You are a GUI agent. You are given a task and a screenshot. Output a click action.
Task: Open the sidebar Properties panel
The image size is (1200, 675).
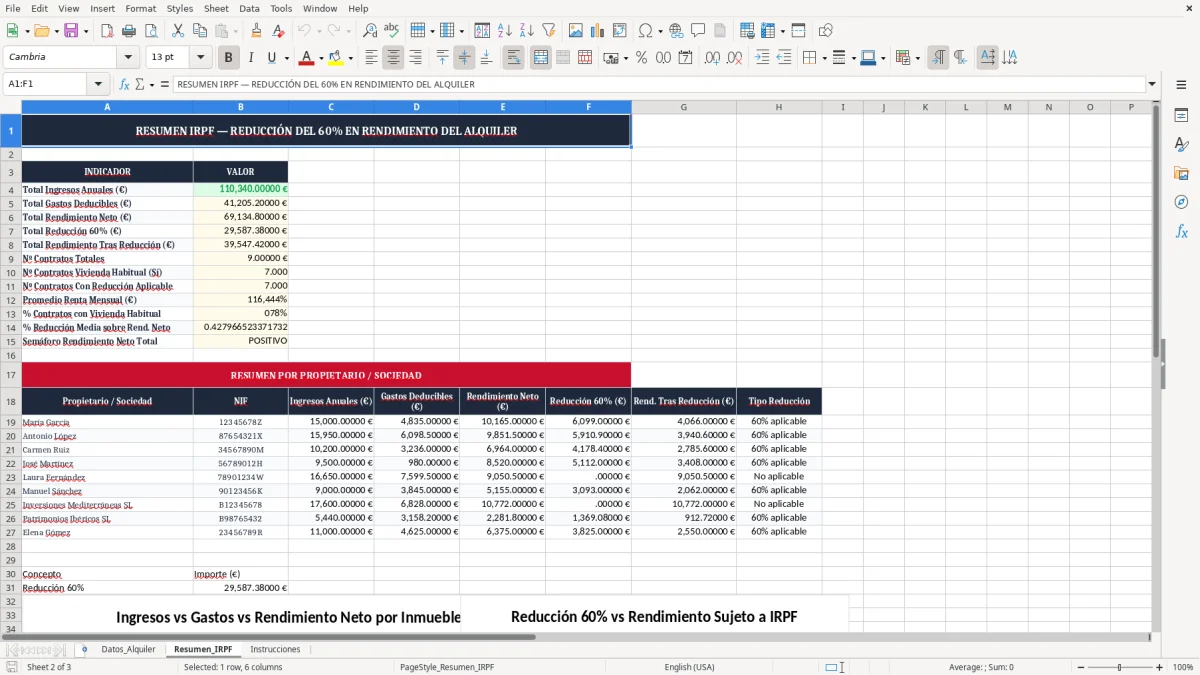click(1181, 116)
